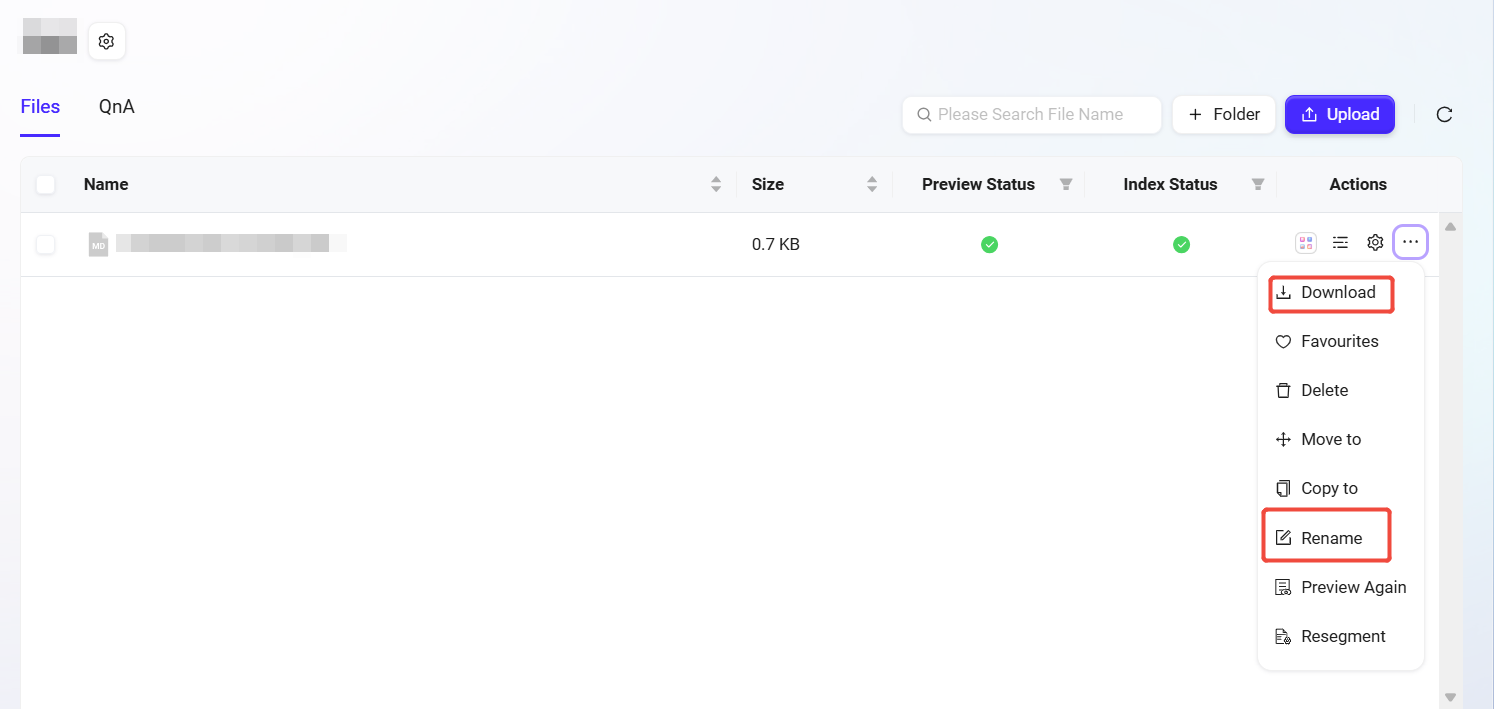Open the Index Status filter

click(x=1258, y=184)
